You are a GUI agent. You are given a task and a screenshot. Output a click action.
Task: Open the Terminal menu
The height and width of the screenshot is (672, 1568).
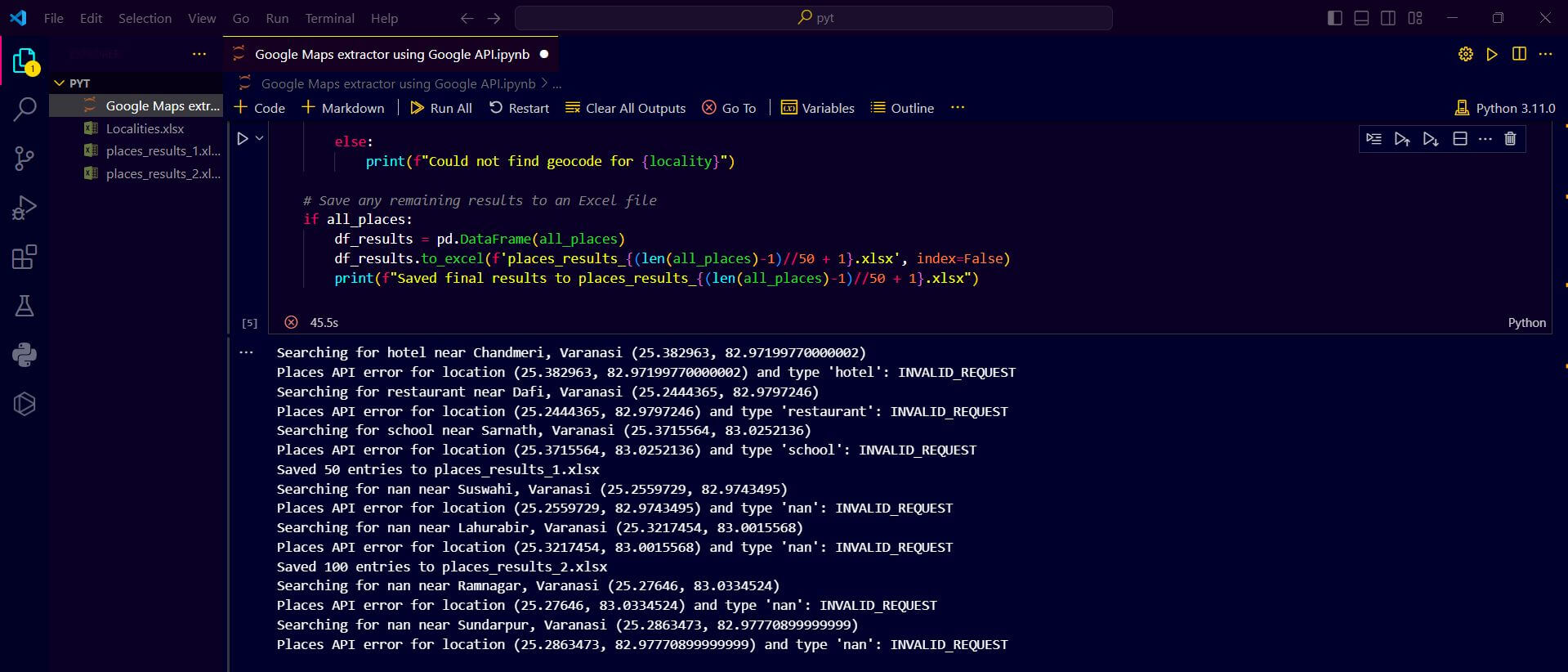(329, 18)
